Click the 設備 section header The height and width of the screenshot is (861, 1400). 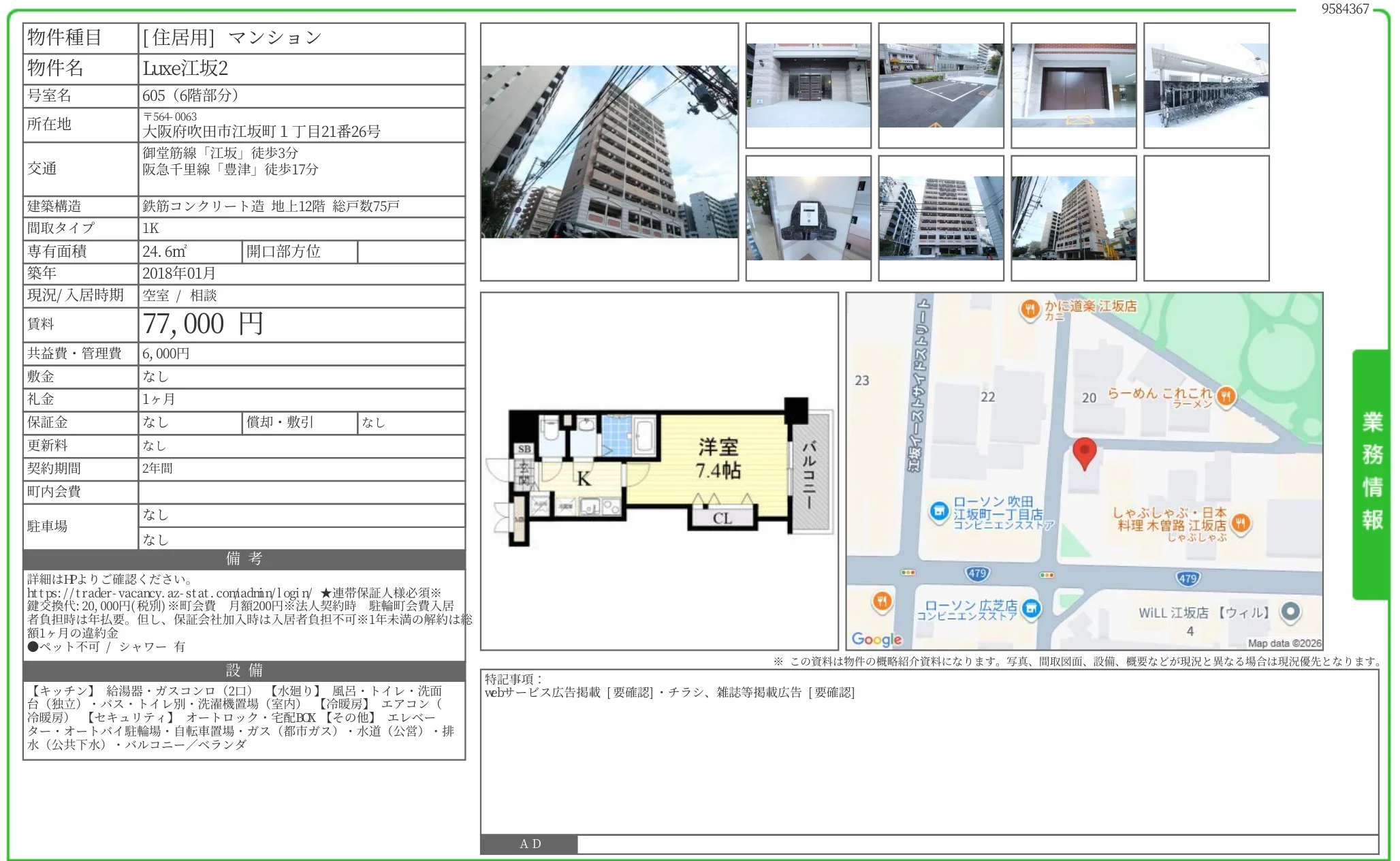tap(244, 670)
